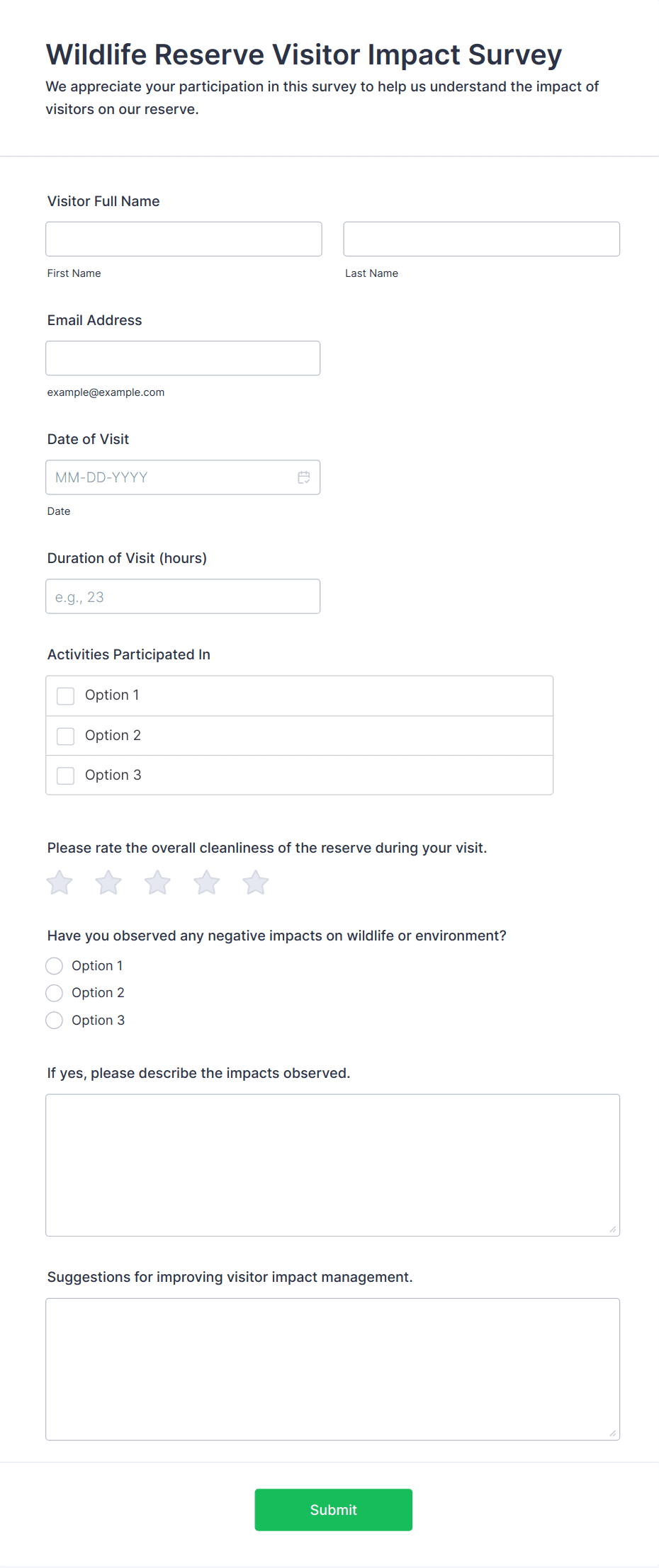Focus the First Name field

(184, 239)
